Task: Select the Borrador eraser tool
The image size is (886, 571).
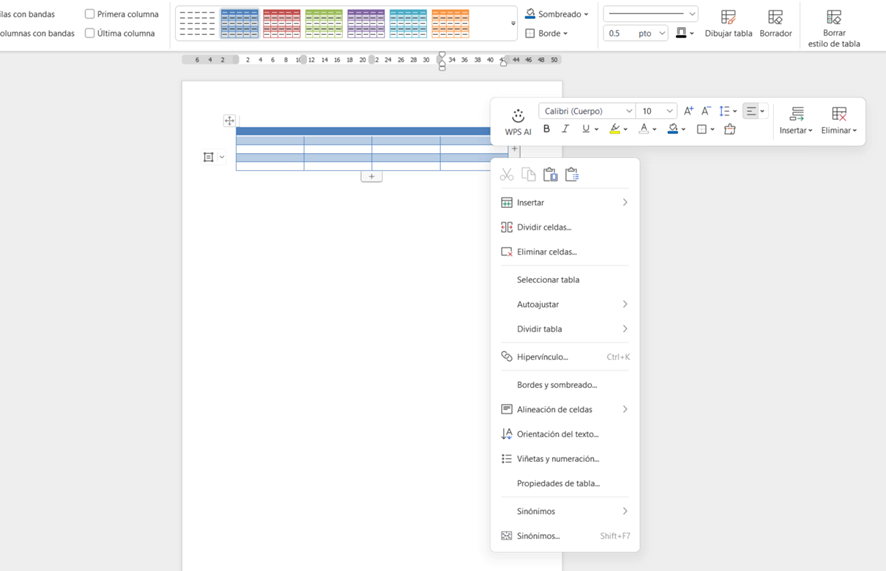Action: click(775, 24)
